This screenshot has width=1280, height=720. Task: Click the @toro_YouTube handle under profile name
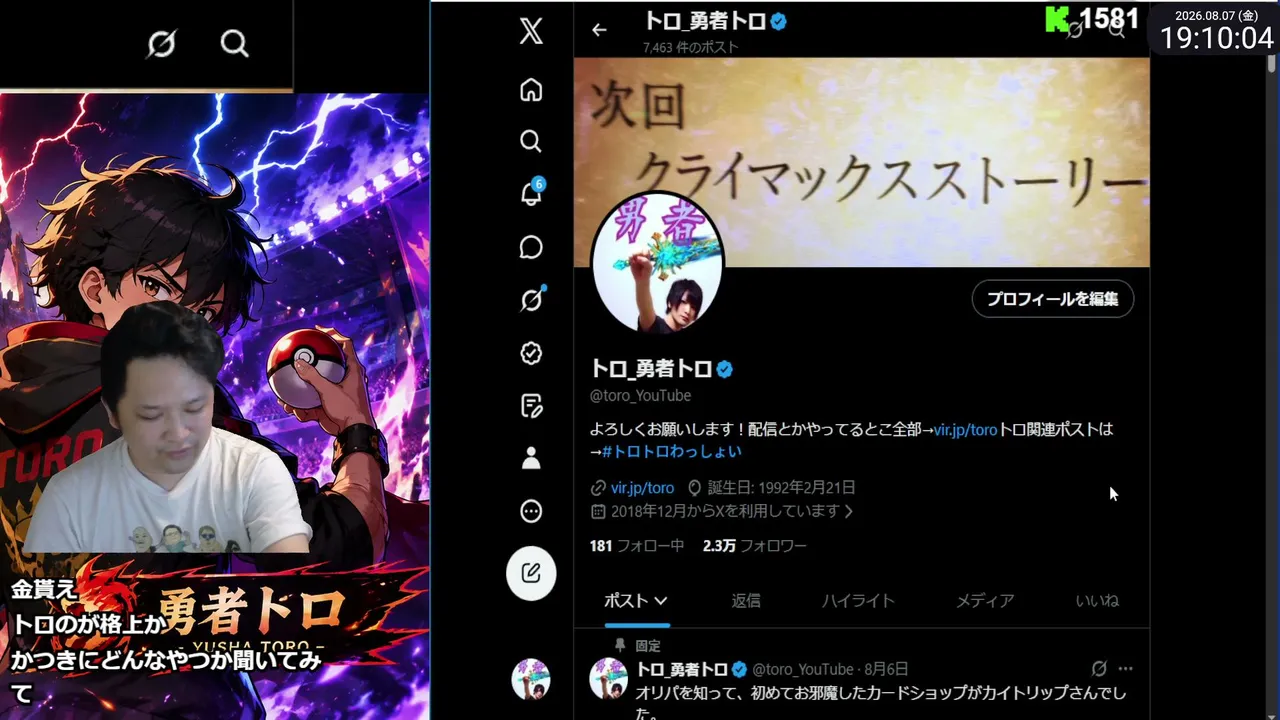(640, 396)
